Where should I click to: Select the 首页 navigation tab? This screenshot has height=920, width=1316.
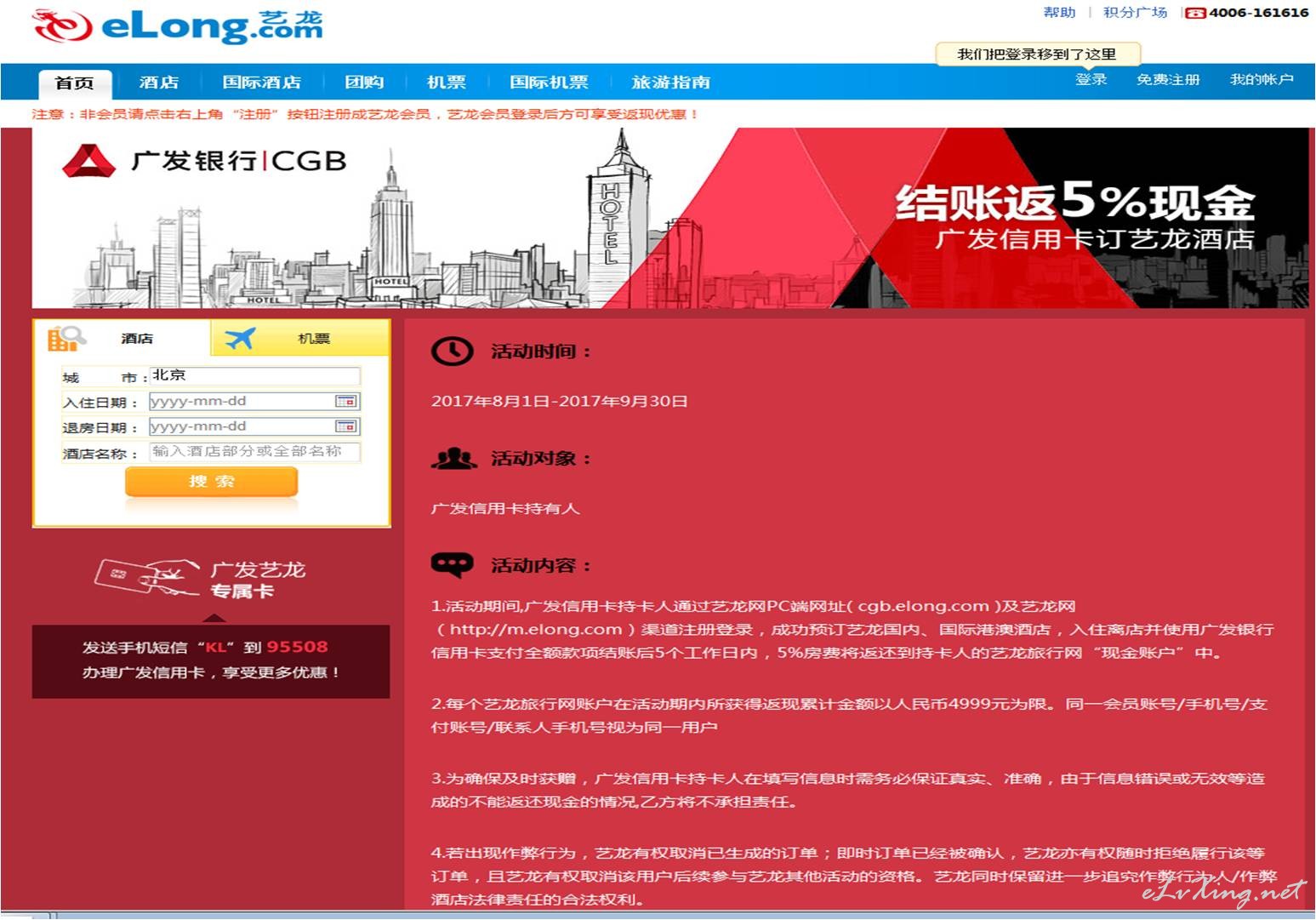coord(75,83)
